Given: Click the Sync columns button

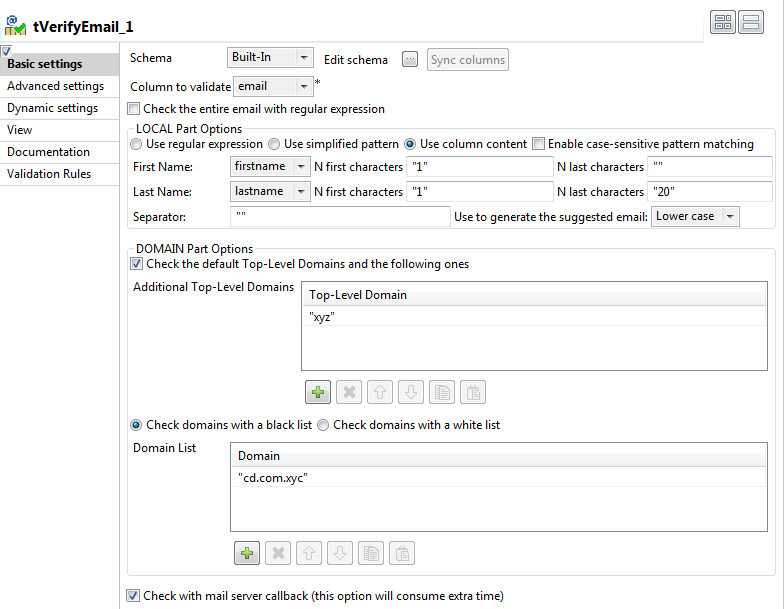Looking at the screenshot, I should tap(467, 60).
